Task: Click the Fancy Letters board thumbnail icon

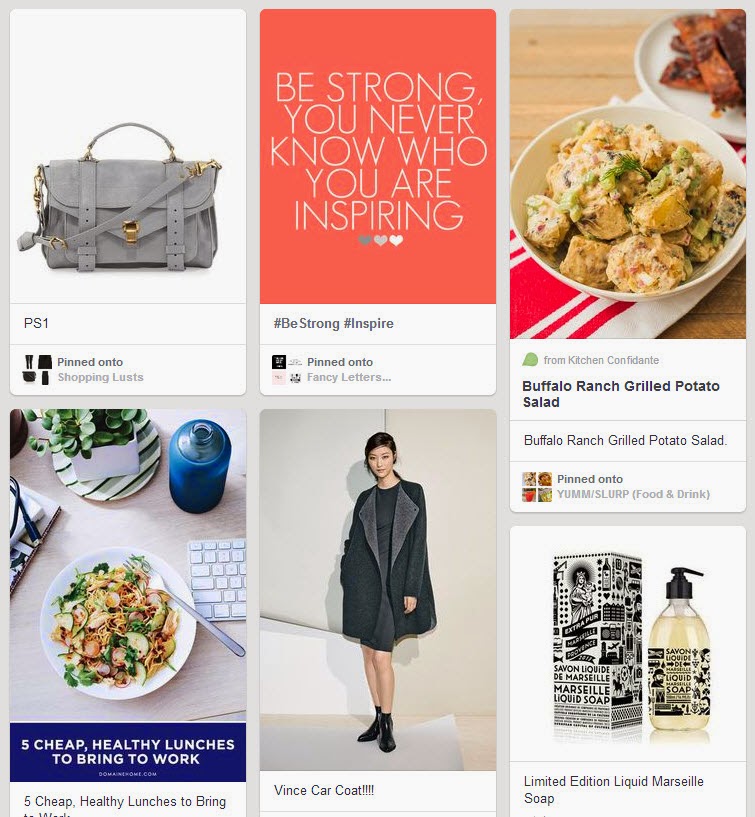Action: (x=287, y=369)
